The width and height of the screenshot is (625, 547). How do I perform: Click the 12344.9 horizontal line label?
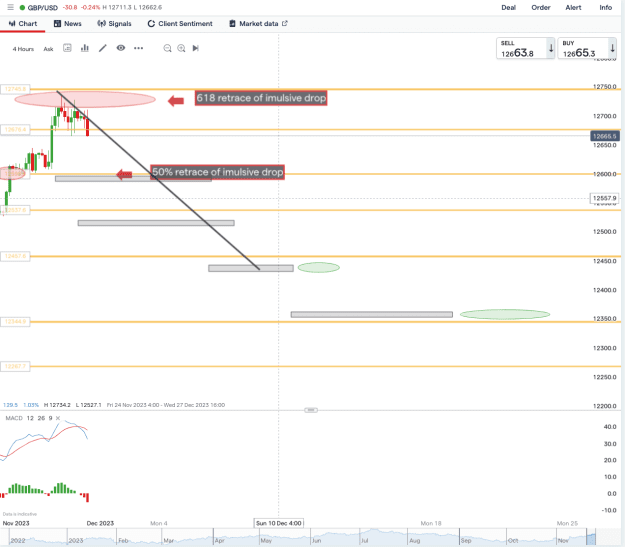15,321
